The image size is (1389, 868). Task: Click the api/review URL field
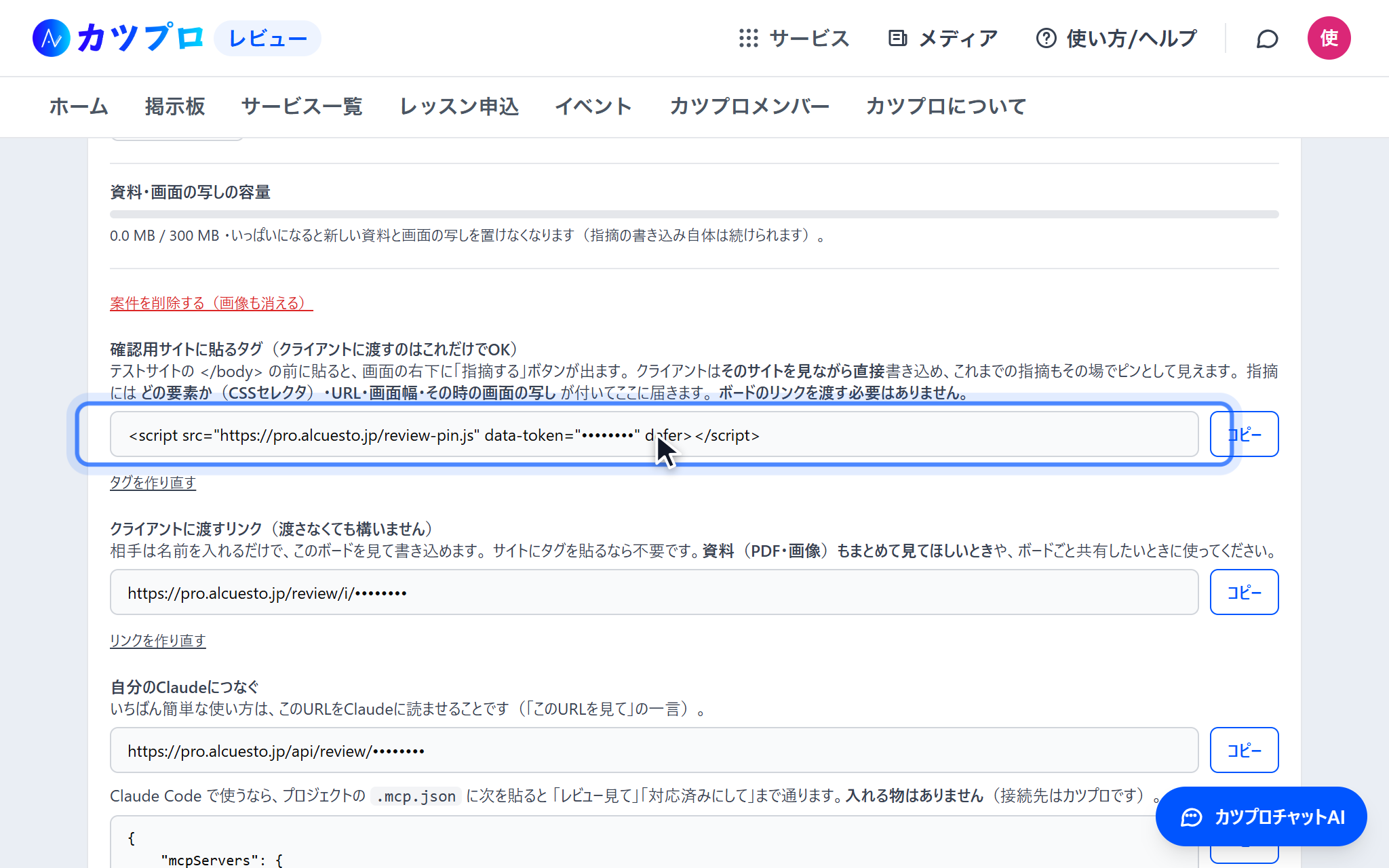pyautogui.click(x=654, y=751)
